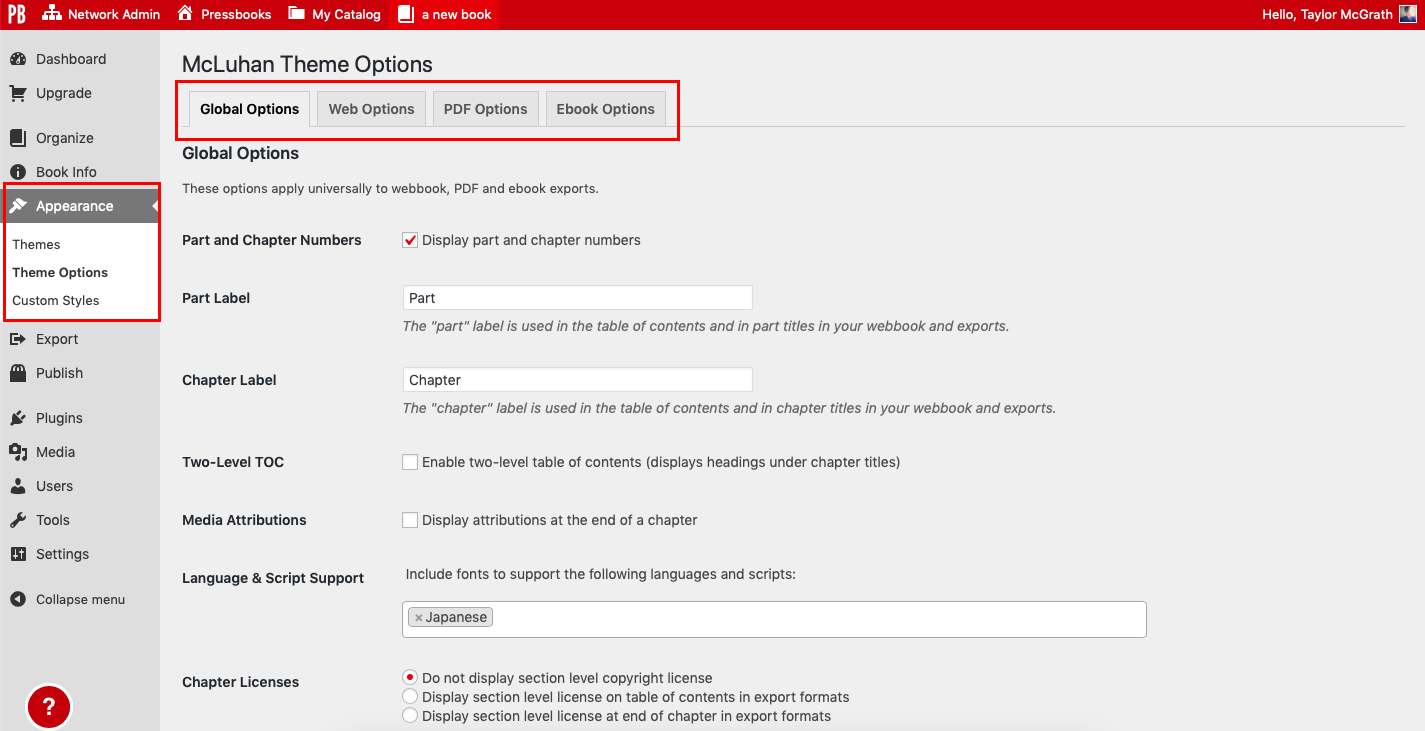Click the Pressbooks home icon

(x=185, y=14)
